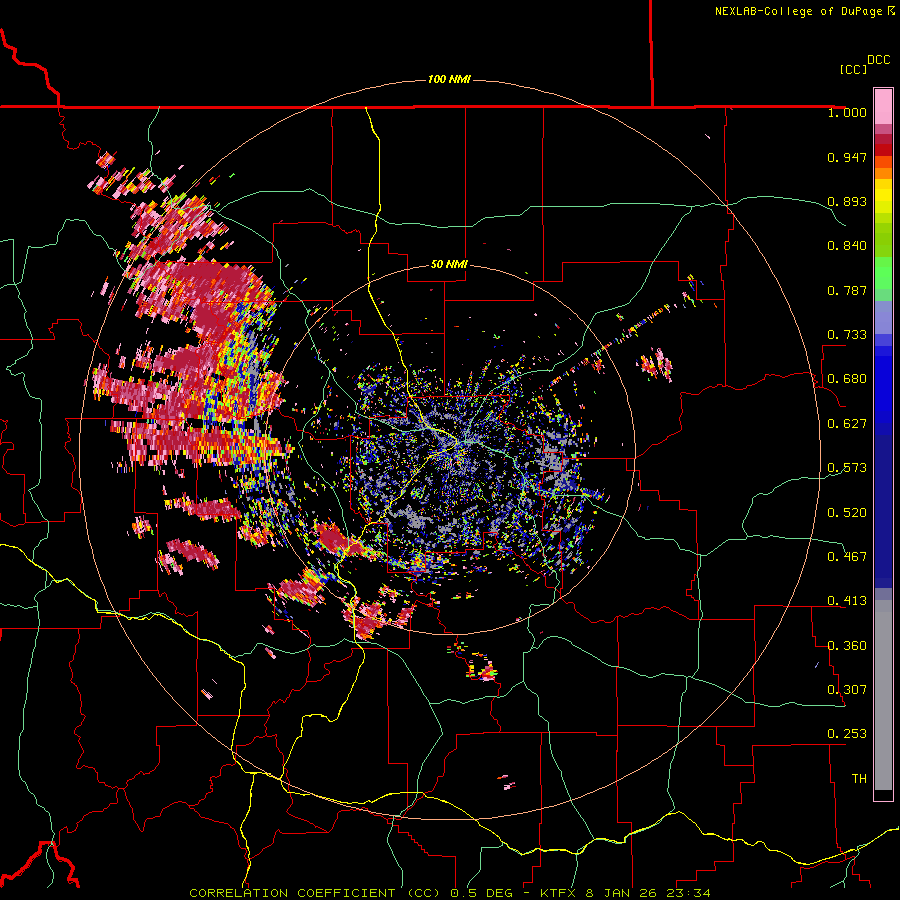This screenshot has width=900, height=900.
Task: Click the CORRELATION COEFFICIENT (CC) caption at bottom
Action: [x=315, y=893]
